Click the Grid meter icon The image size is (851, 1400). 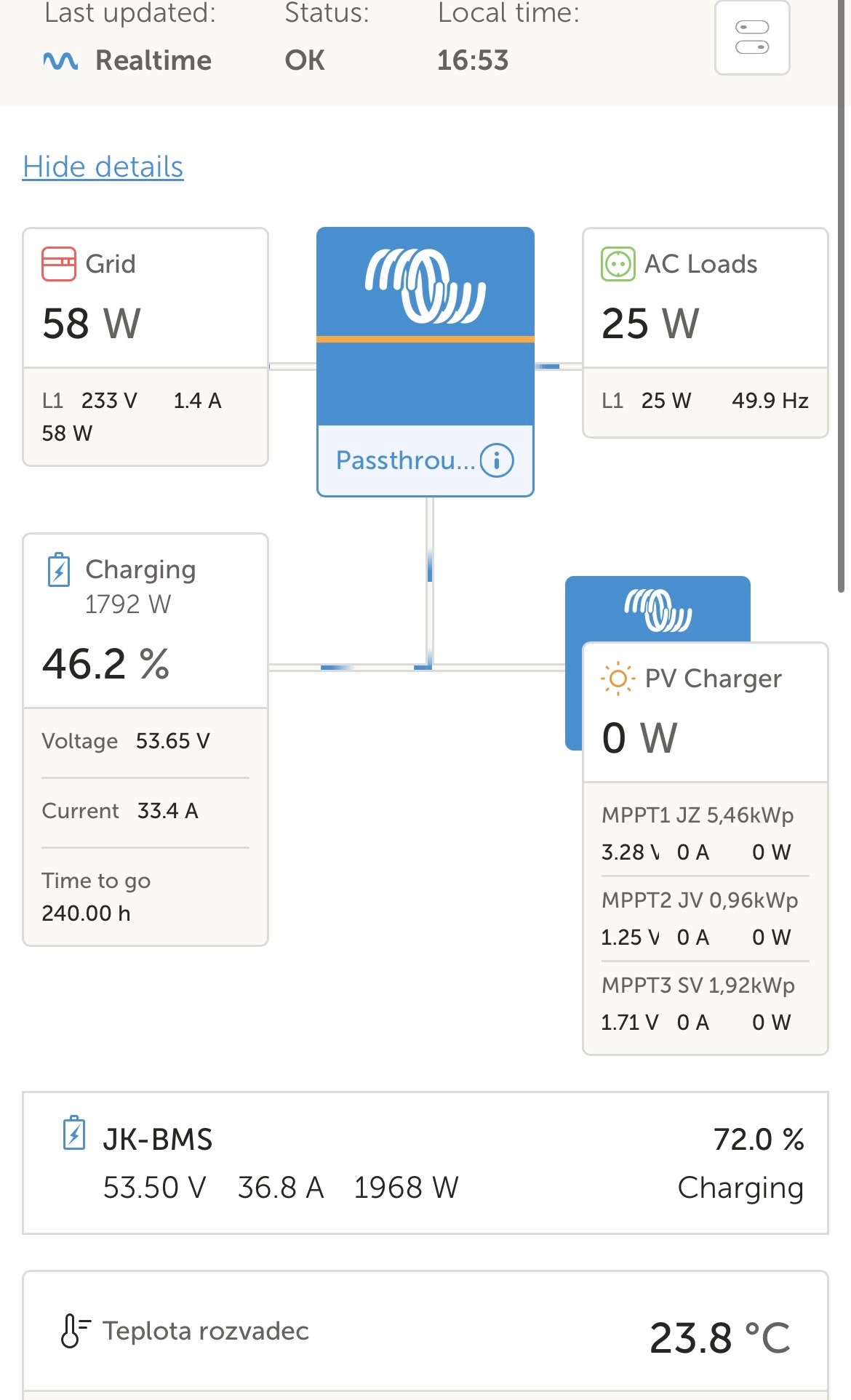[58, 264]
